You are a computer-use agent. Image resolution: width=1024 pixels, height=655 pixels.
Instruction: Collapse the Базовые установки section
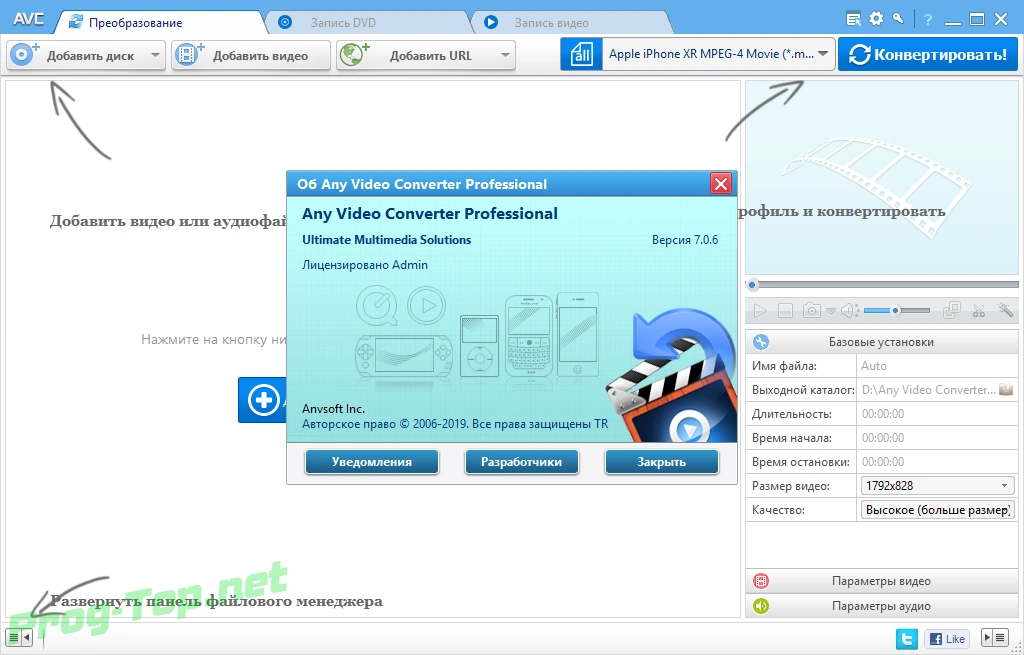882,342
